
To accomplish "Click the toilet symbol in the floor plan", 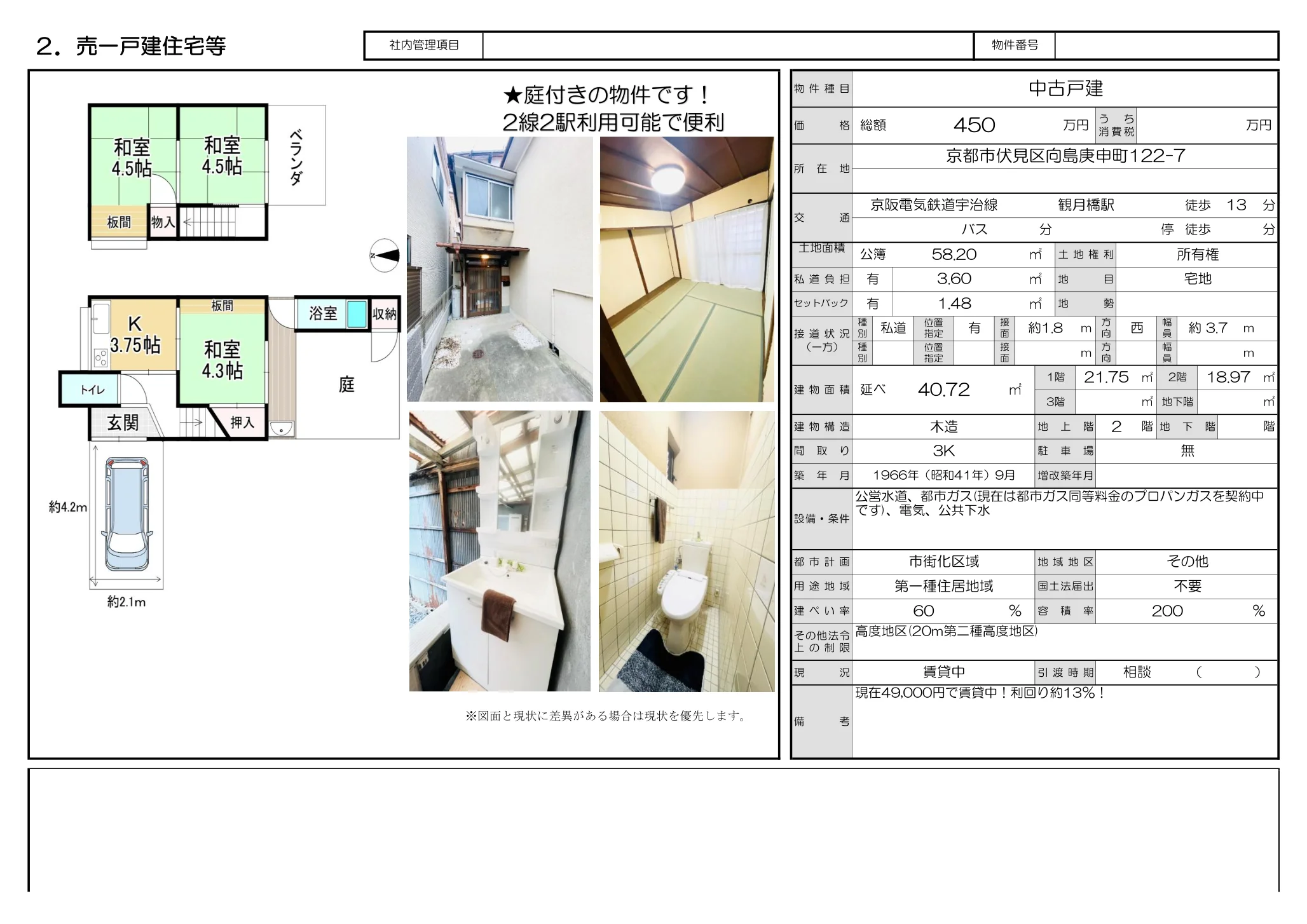I will [x=92, y=390].
